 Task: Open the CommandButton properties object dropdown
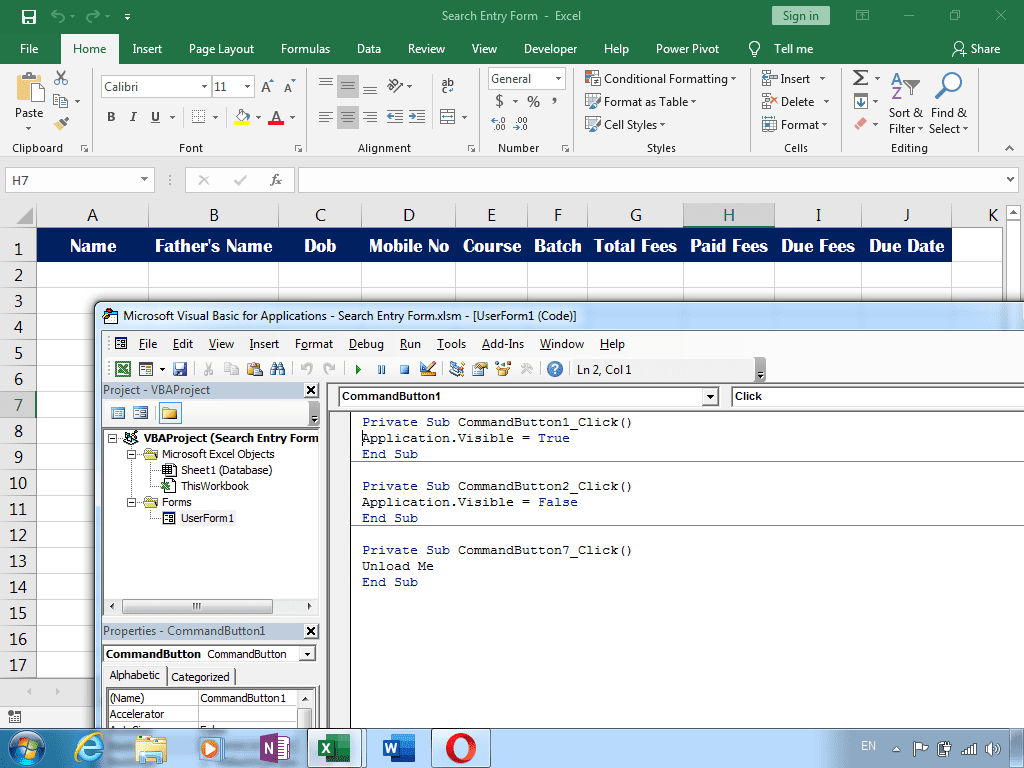[308, 654]
